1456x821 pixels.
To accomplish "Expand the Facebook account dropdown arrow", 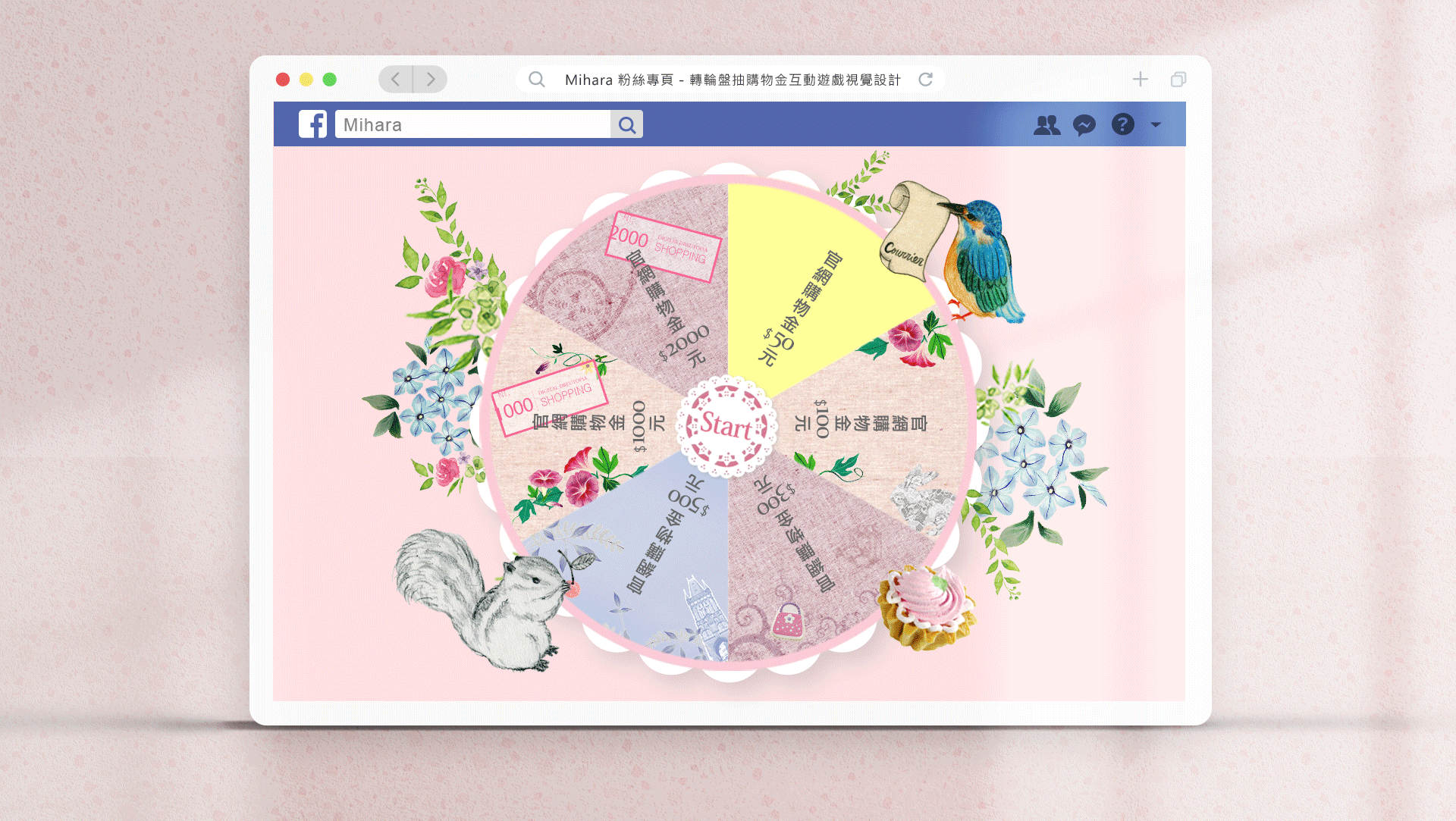I will (x=1156, y=124).
